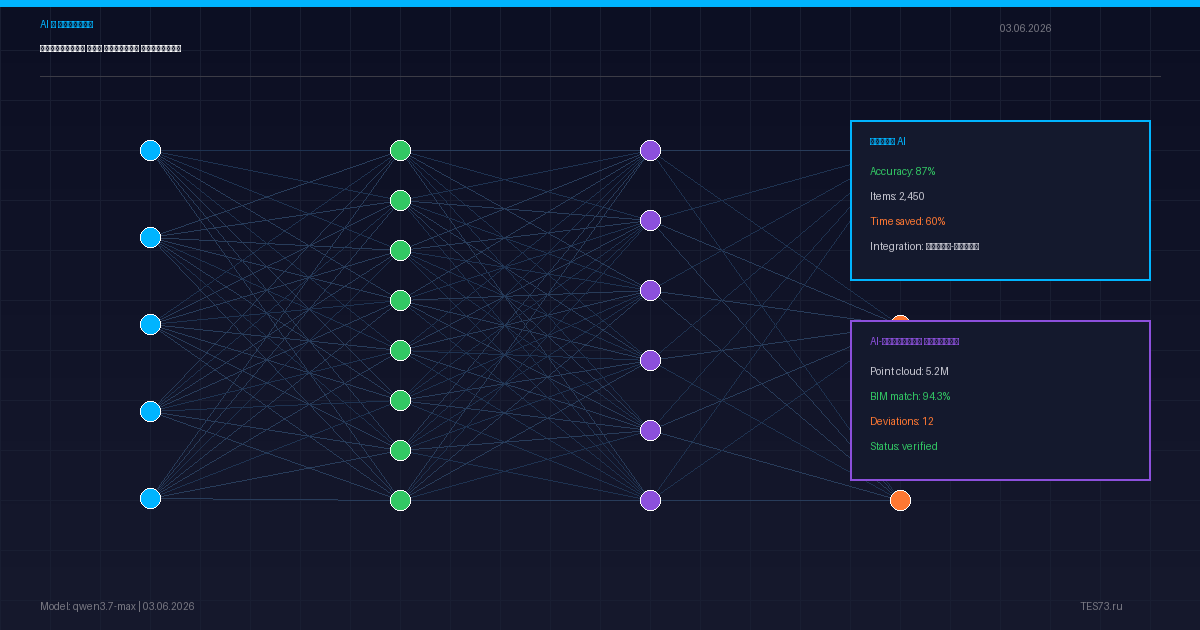Select the 'Deviations: 12' line
1200x630 pixels.
point(901,422)
